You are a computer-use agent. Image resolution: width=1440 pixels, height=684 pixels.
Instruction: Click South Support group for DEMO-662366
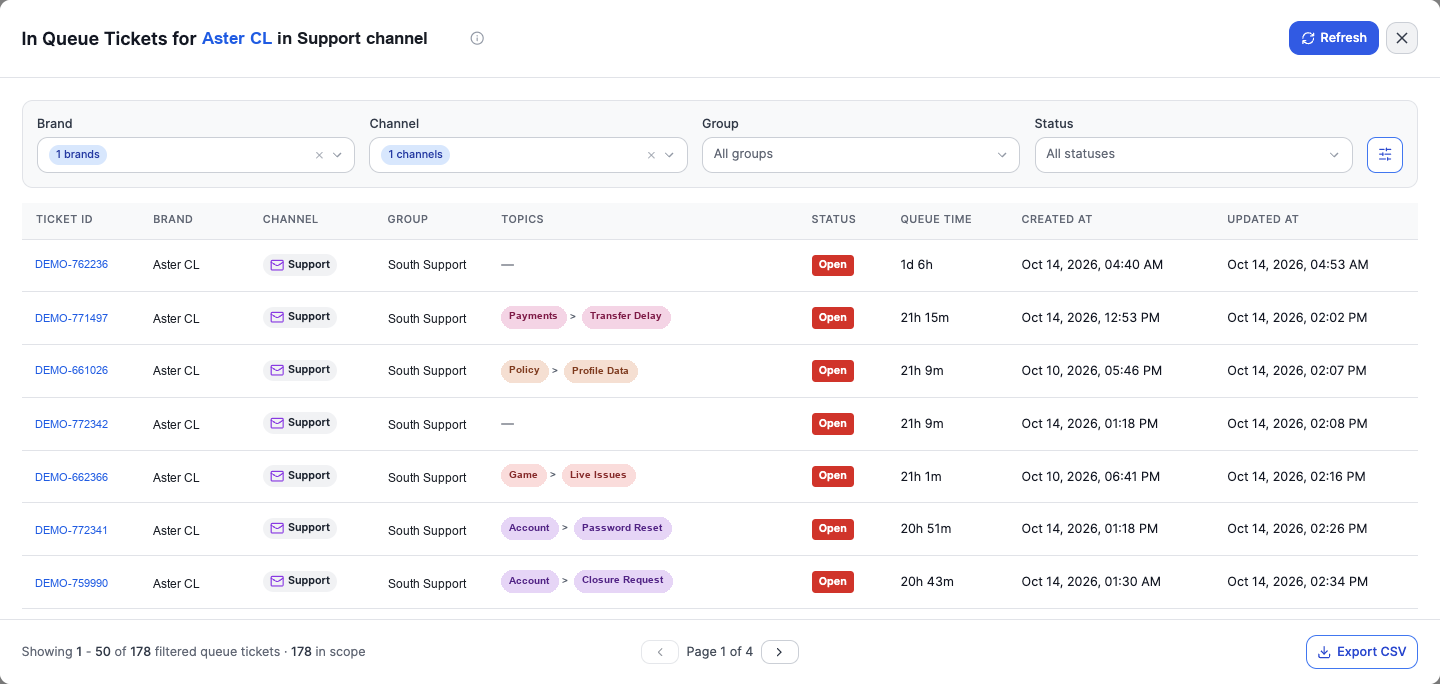tap(427, 478)
